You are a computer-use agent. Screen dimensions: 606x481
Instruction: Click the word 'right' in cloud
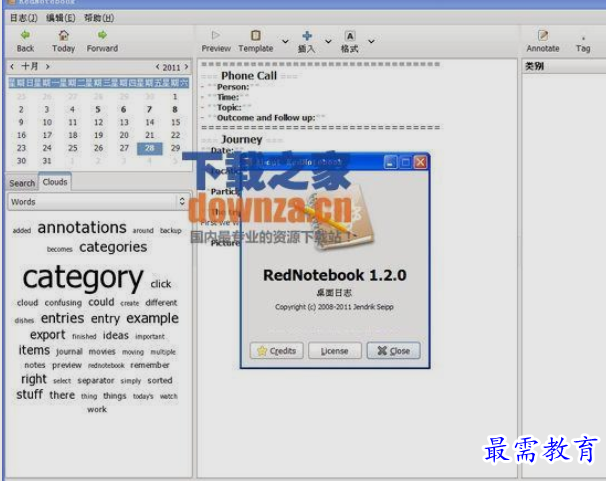tap(34, 379)
